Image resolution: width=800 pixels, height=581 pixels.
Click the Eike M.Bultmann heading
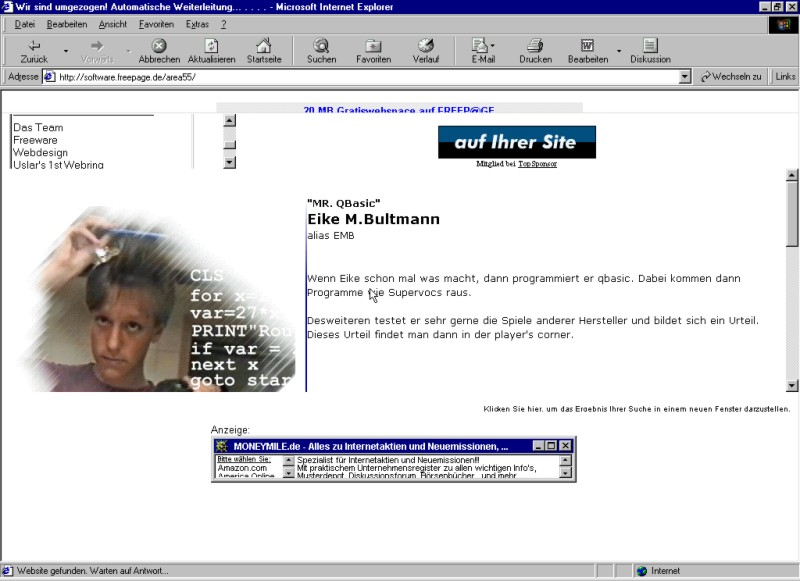[373, 219]
